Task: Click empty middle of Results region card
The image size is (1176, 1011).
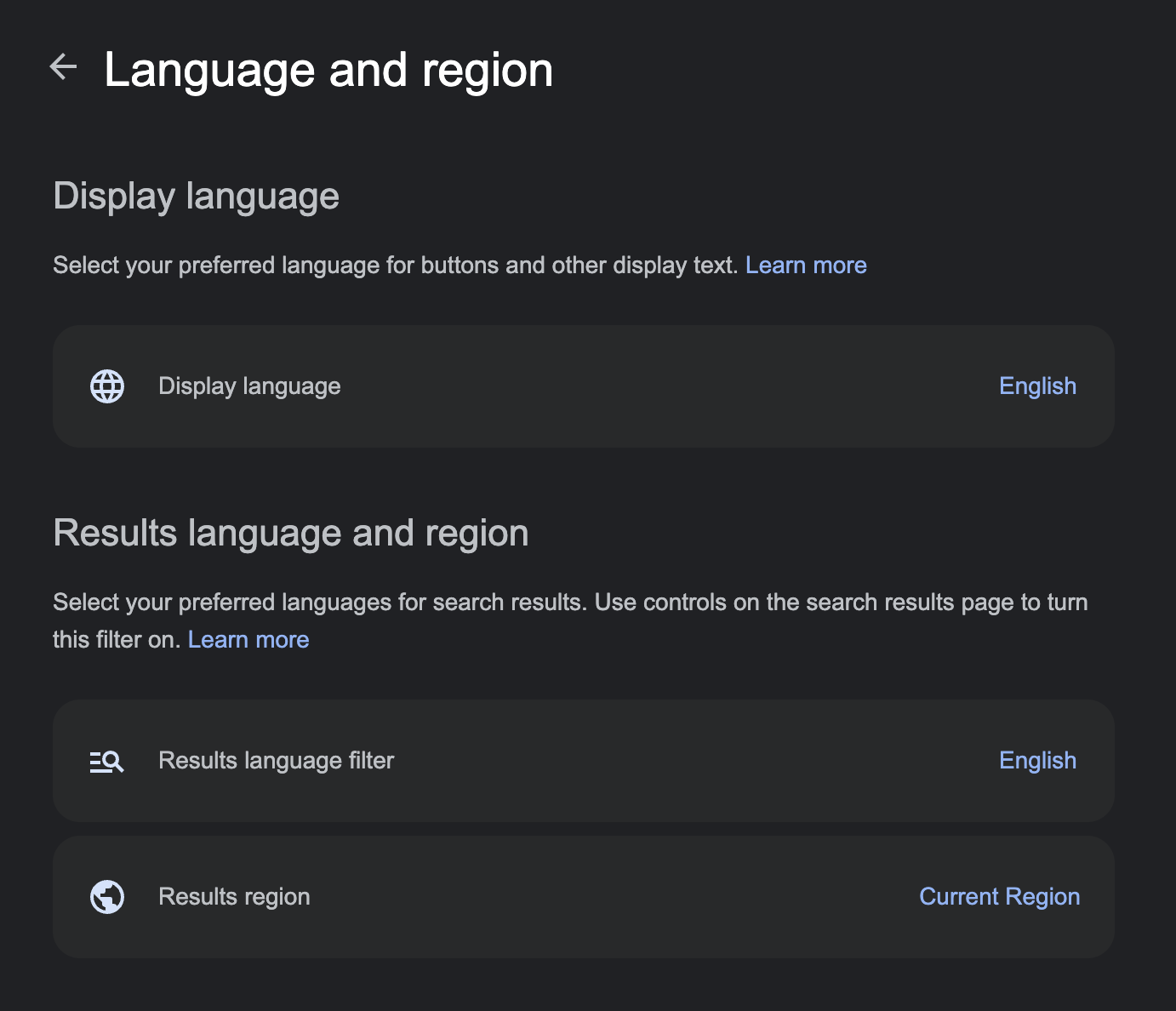Action: (613, 897)
